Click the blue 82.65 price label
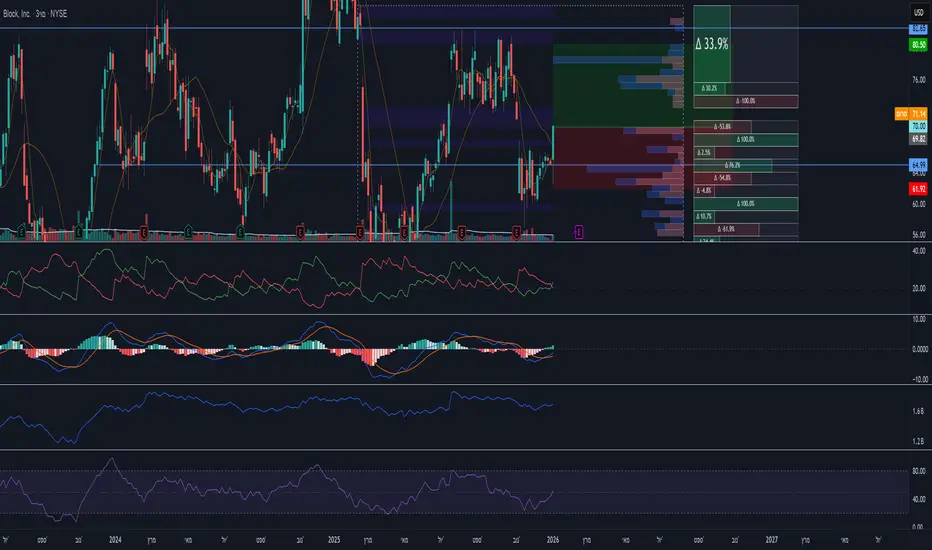932x550 pixels. click(x=918, y=29)
